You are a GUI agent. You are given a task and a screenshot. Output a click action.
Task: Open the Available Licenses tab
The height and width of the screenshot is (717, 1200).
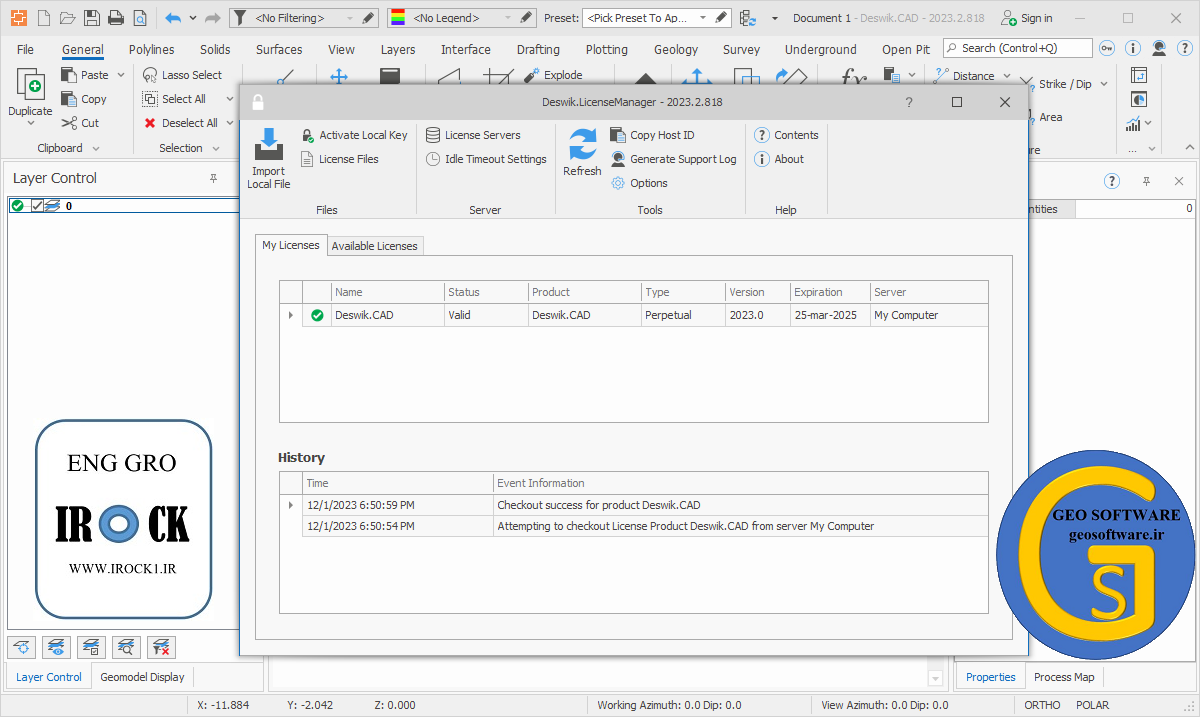[375, 246]
